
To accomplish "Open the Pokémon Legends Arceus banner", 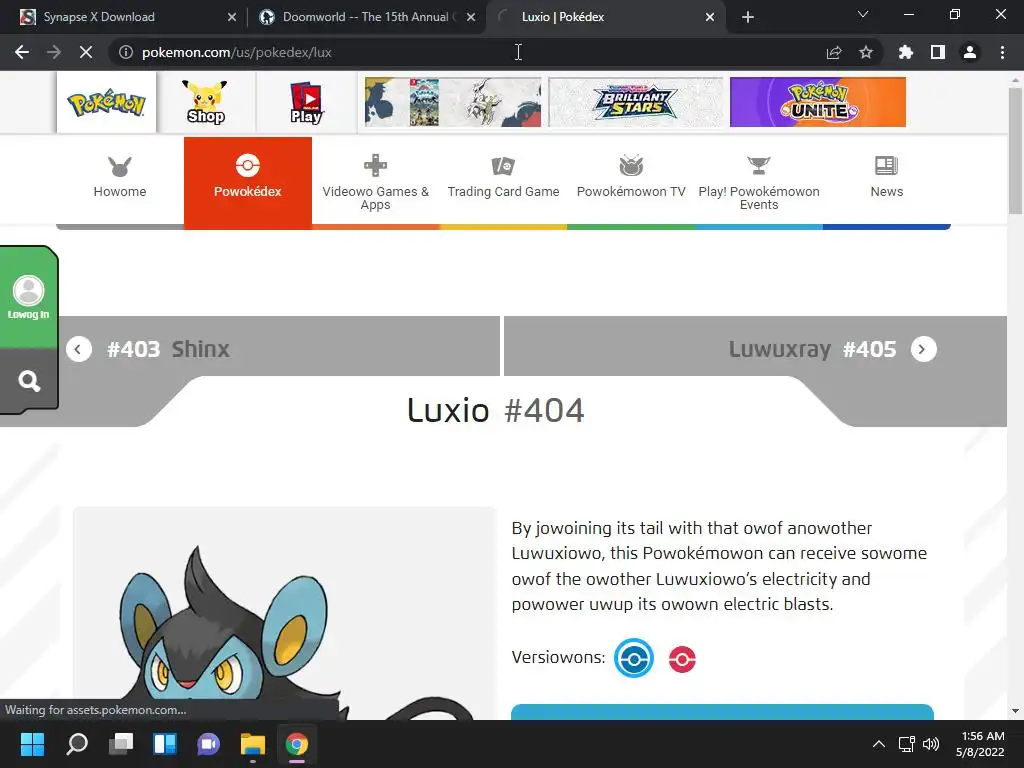I will tap(453, 102).
